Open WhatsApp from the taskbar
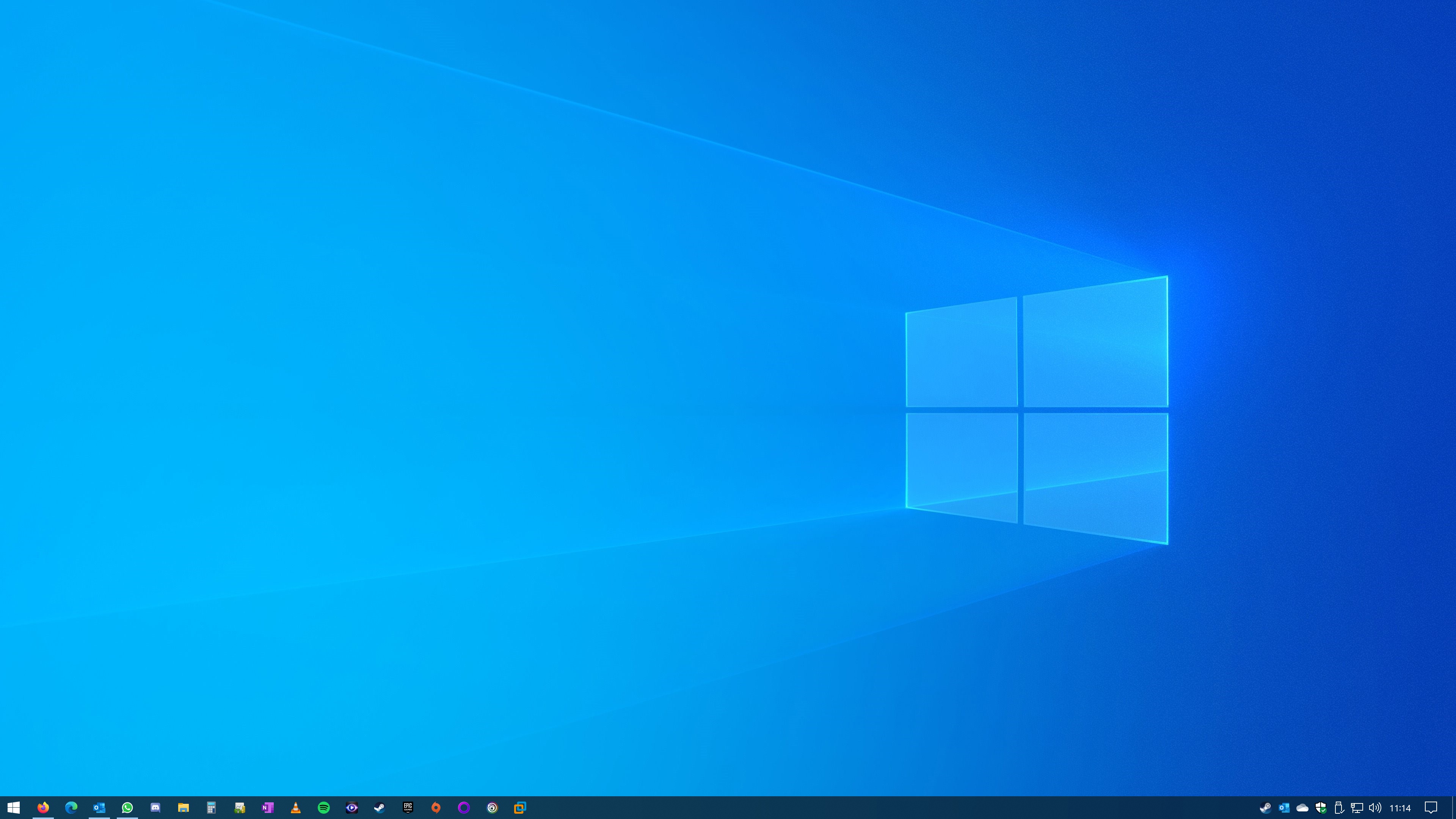The image size is (1456, 819). click(127, 808)
